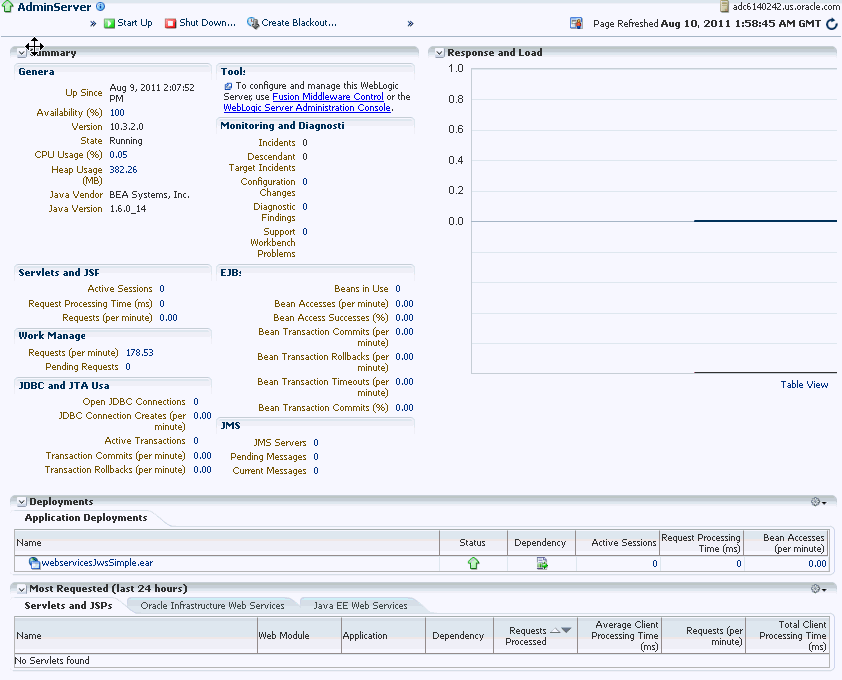Click the Web Module column header
The image size is (842, 680).
click(299, 635)
